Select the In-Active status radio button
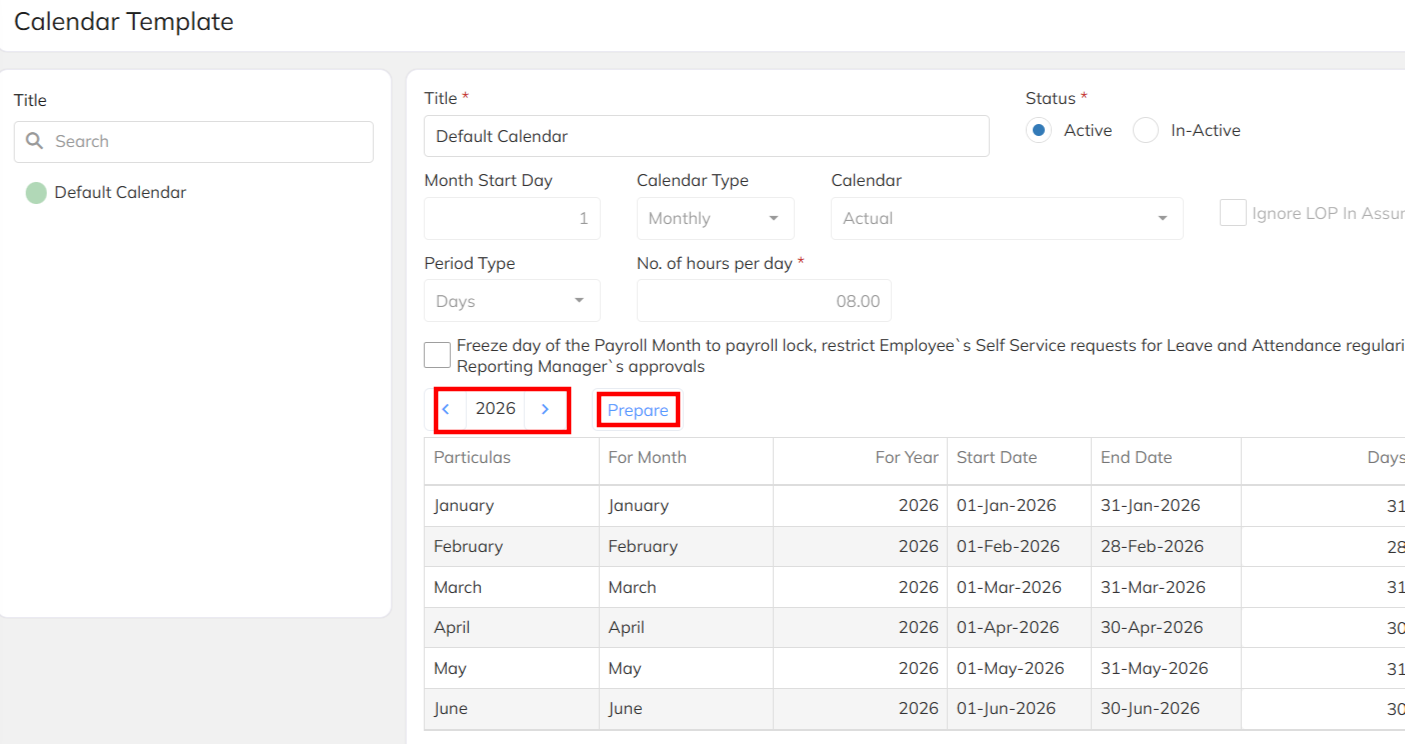 click(x=1146, y=131)
